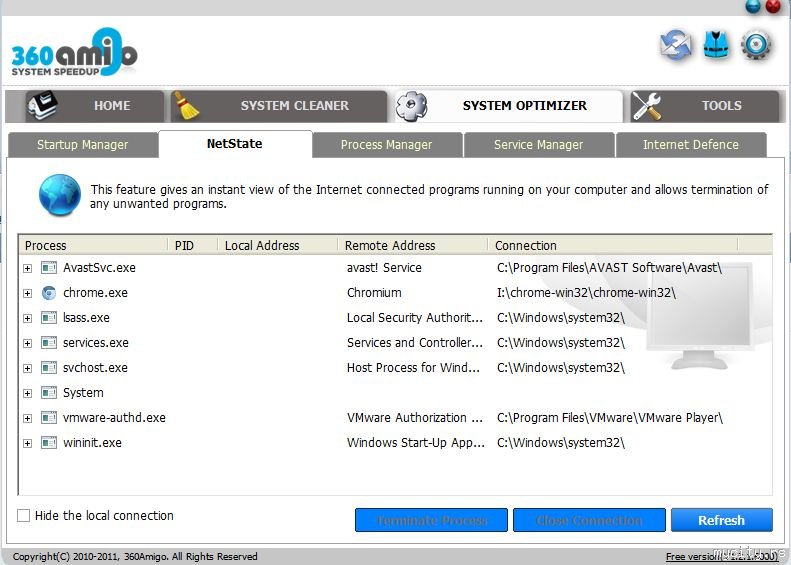This screenshot has width=791, height=565.
Task: Click the Refresh button
Action: [721, 520]
